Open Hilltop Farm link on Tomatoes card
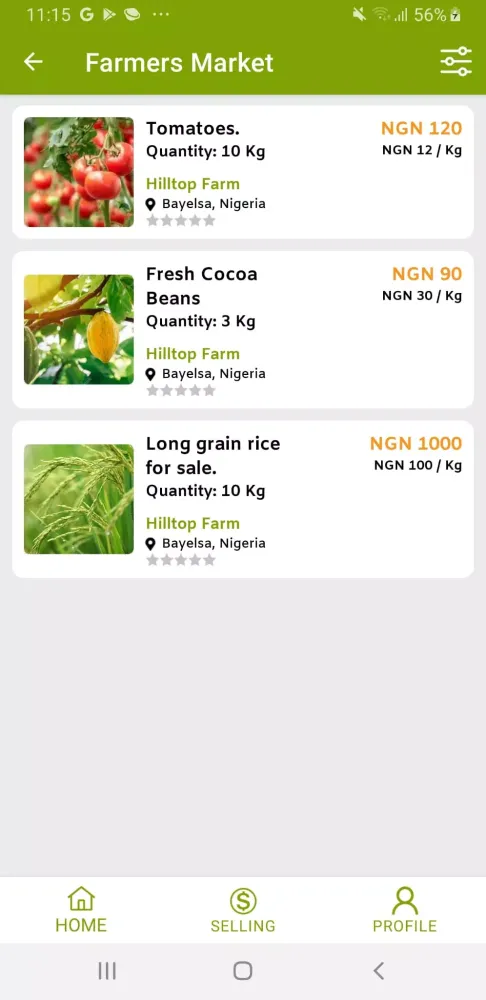The width and height of the screenshot is (486, 1000). coord(193,184)
